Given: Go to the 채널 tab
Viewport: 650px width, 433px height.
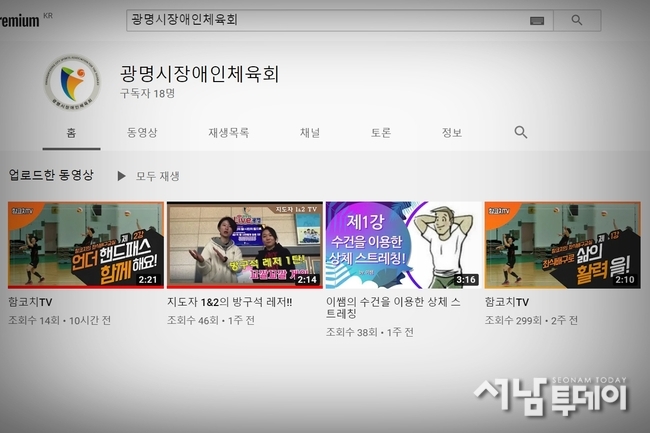Looking at the screenshot, I should pyautogui.click(x=310, y=133).
